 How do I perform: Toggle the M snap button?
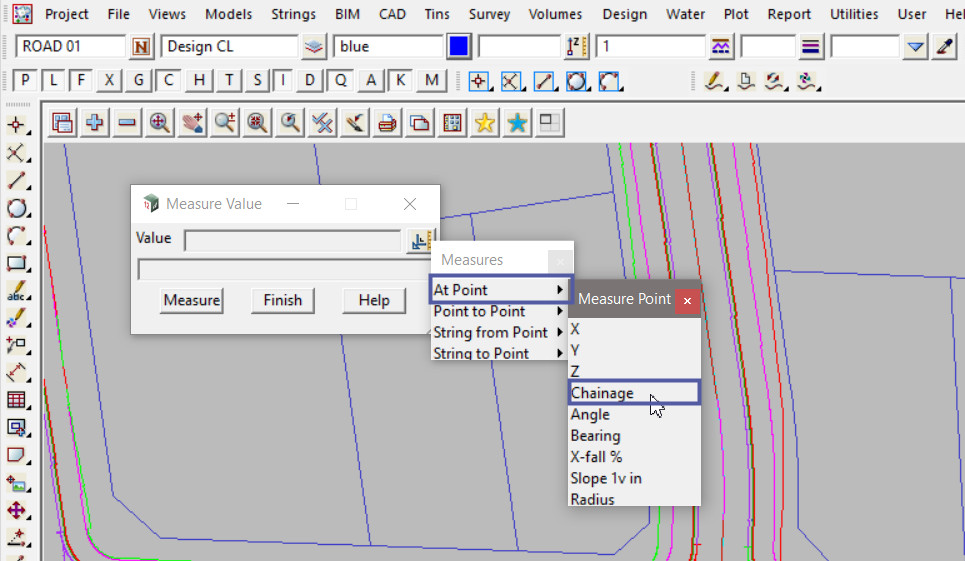click(431, 80)
